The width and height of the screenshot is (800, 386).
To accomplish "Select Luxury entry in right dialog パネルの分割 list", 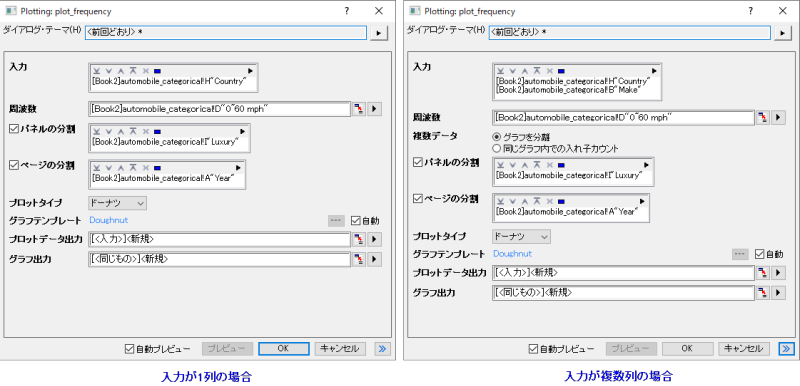I will [569, 175].
